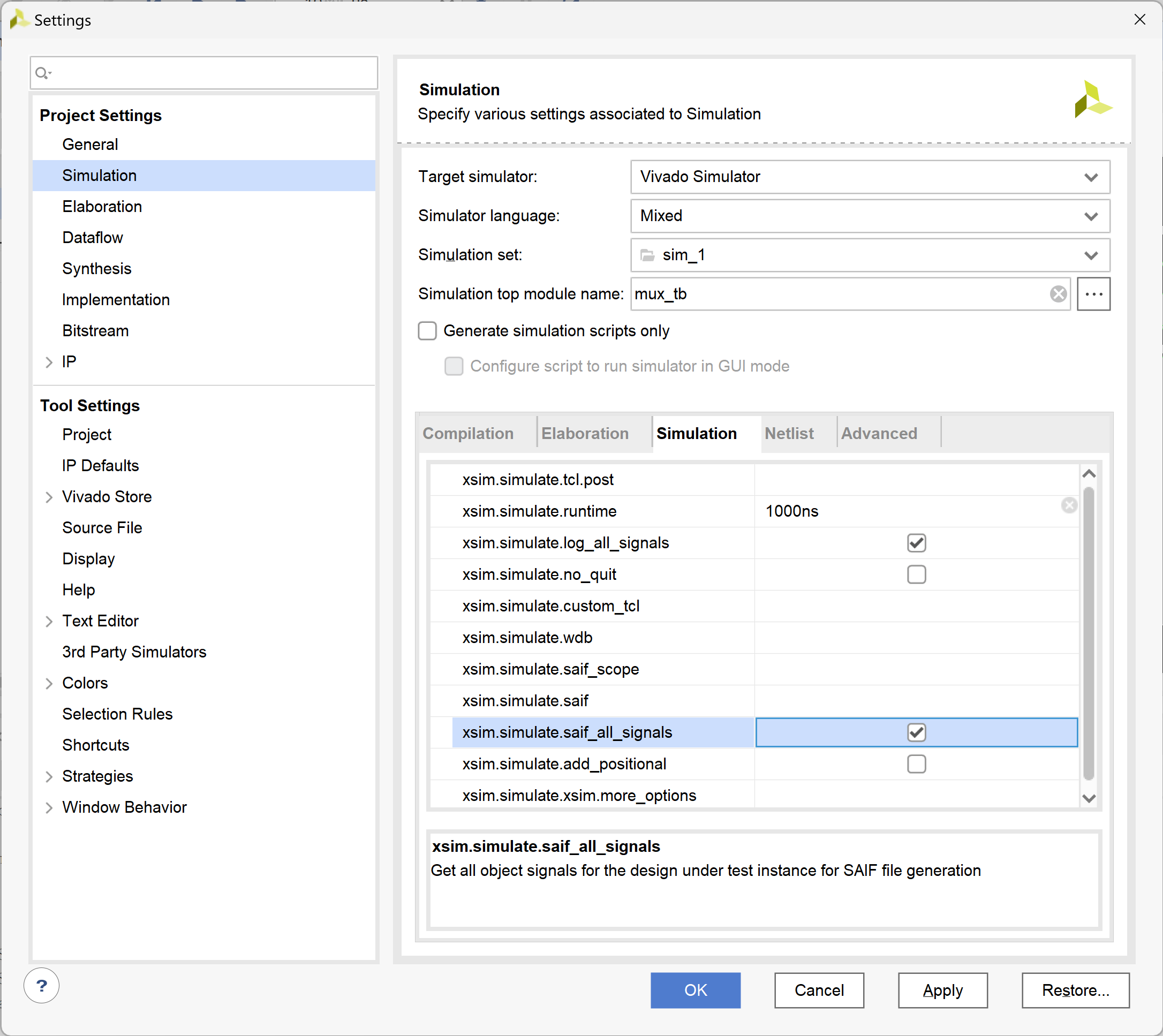Expand the Text Editor node
The height and width of the screenshot is (1036, 1163).
(49, 621)
